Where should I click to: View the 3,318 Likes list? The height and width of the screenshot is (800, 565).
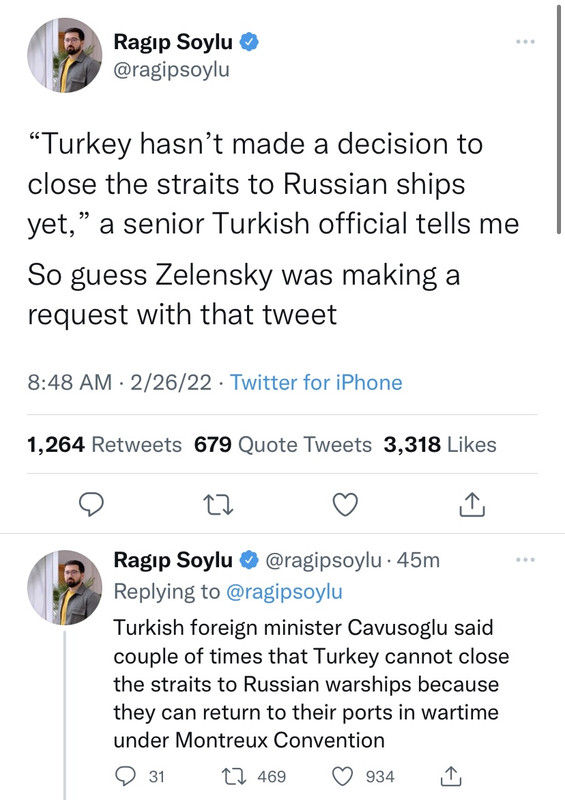point(440,444)
